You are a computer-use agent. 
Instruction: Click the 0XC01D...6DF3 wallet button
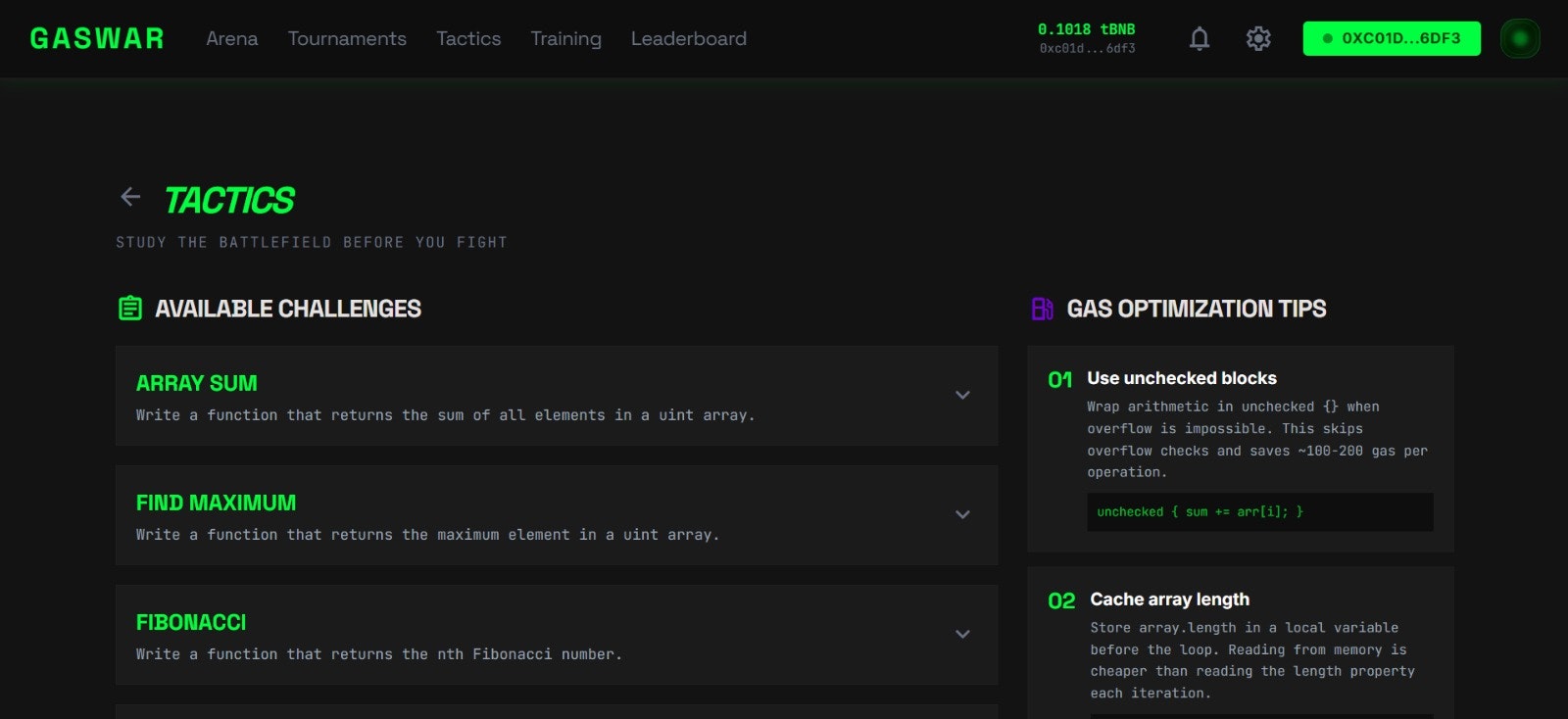[1392, 38]
